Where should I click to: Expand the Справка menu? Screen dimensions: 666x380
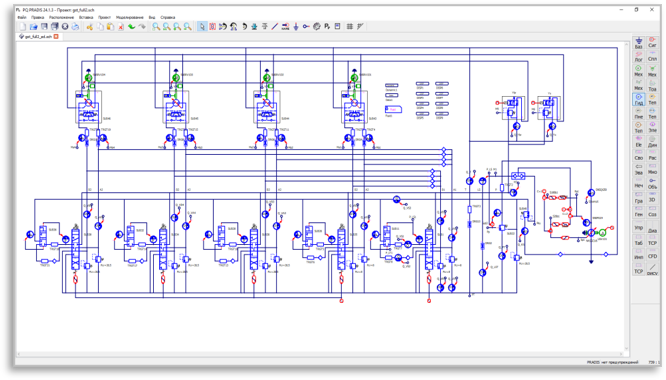pos(168,17)
